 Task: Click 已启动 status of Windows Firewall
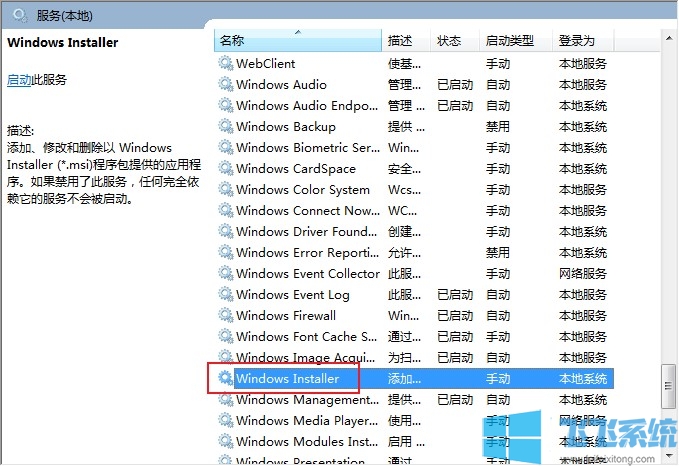click(455, 316)
